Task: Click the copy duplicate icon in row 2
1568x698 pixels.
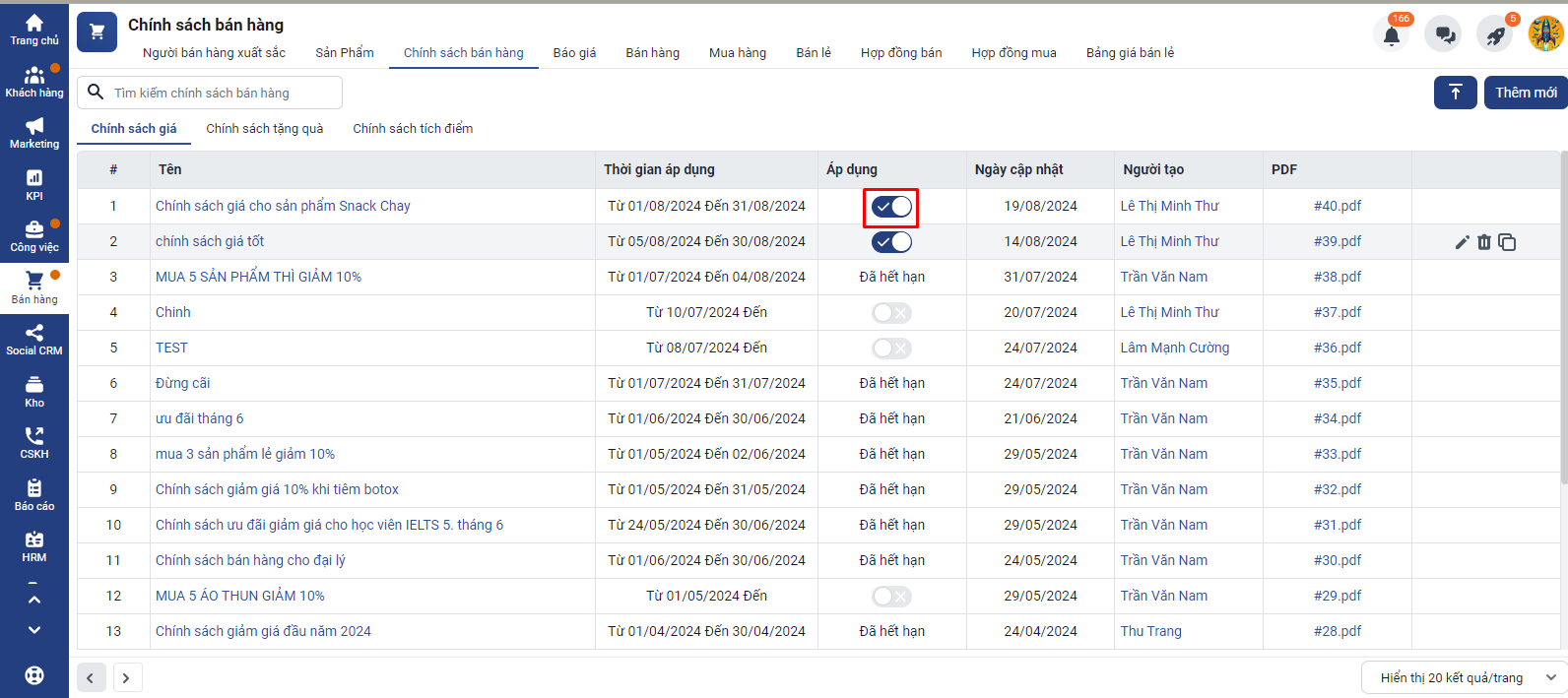Action: click(1507, 242)
